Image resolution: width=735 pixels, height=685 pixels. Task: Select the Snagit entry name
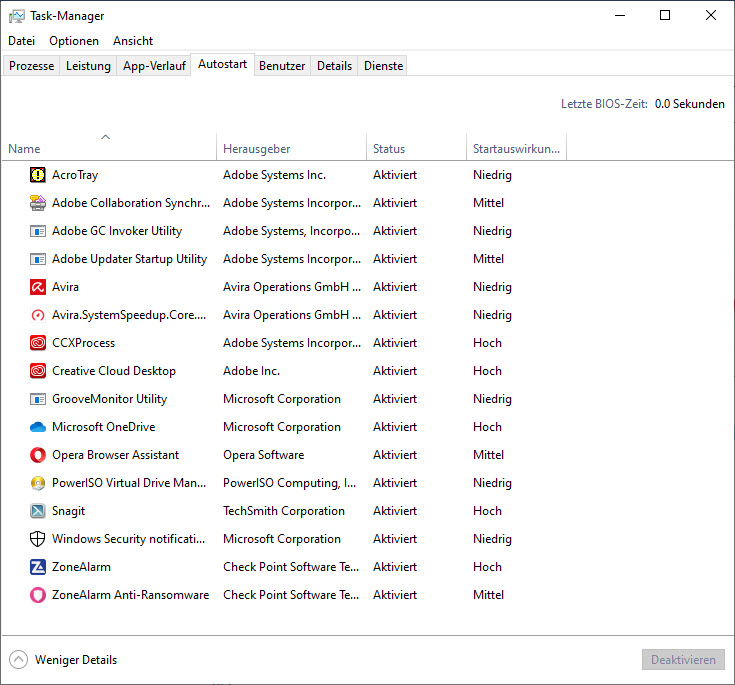[x=68, y=511]
